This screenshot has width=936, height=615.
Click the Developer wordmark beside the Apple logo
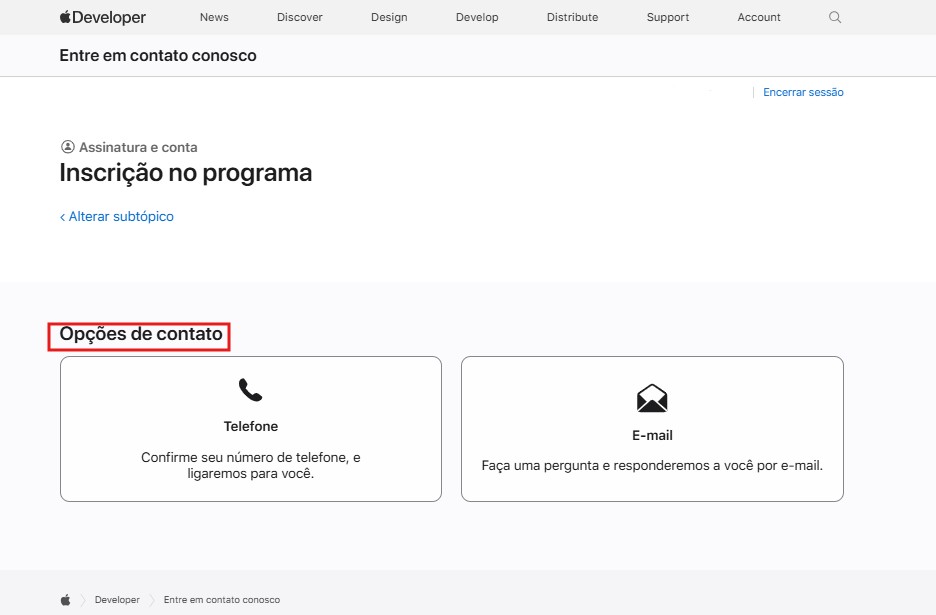click(110, 17)
